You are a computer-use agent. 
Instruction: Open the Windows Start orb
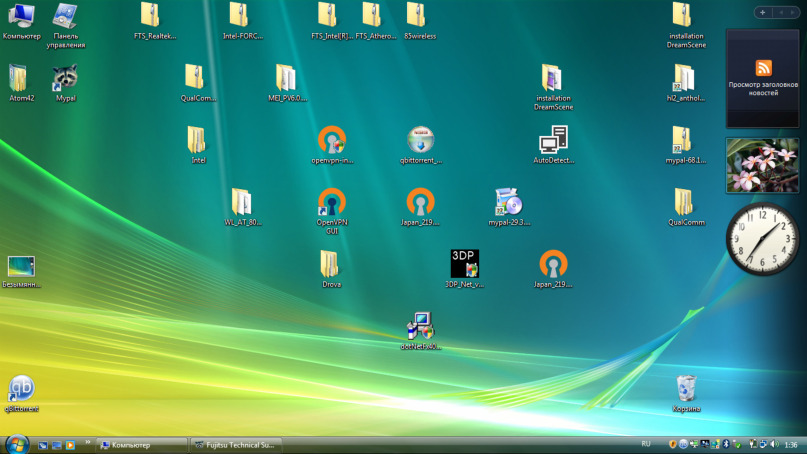click(x=17, y=443)
